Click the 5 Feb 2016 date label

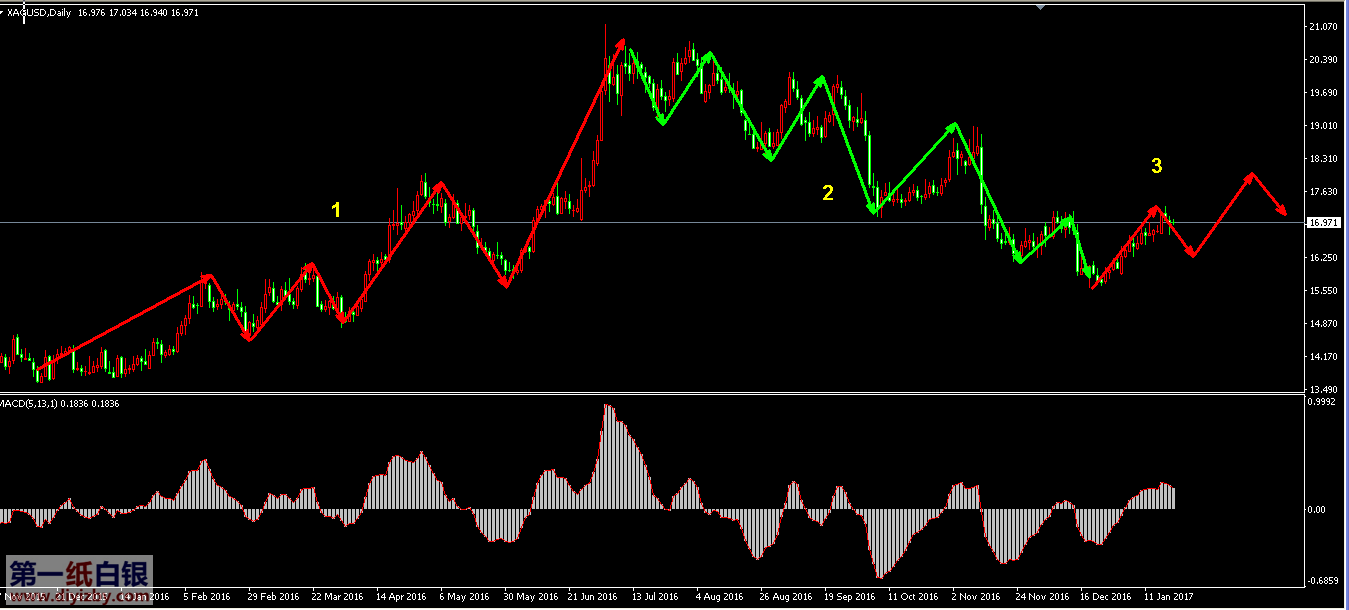(x=206, y=597)
